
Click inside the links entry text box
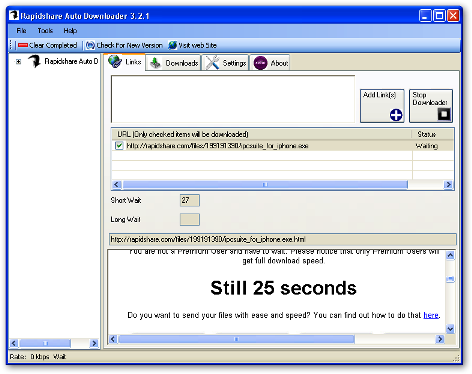point(233,99)
